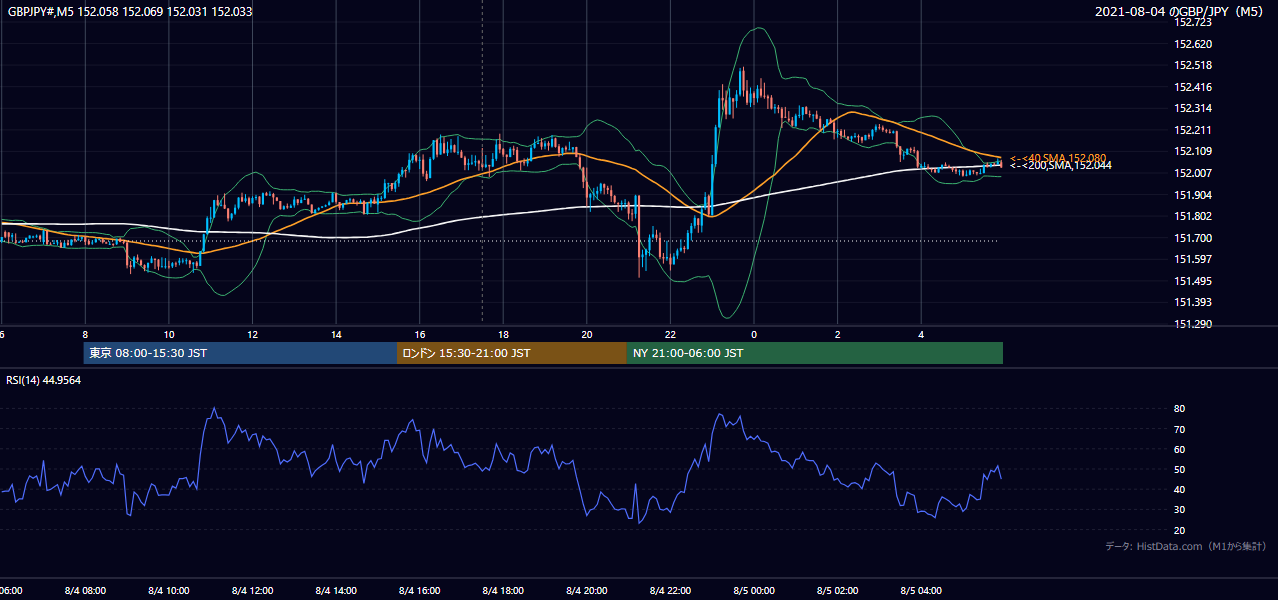Image resolution: width=1278 pixels, height=600 pixels.
Task: Click price axis value 152.416
Action: (x=1194, y=87)
